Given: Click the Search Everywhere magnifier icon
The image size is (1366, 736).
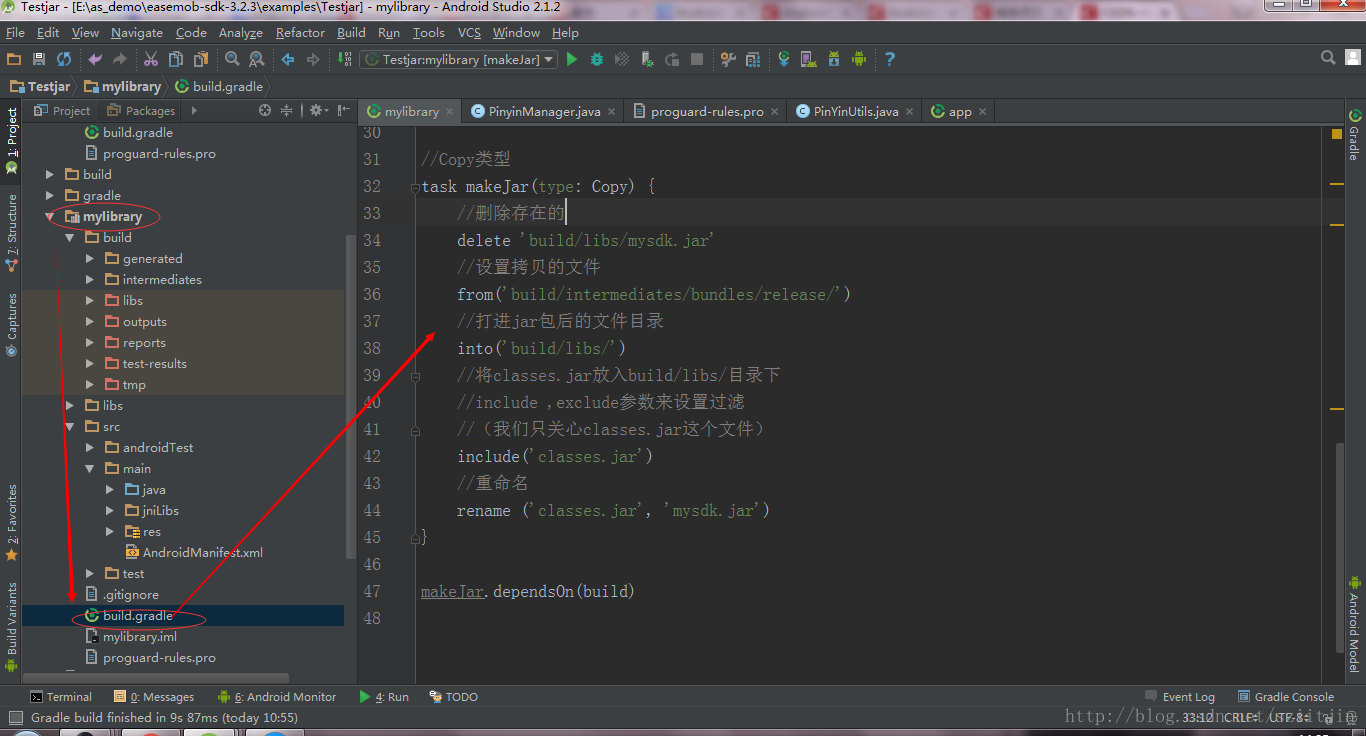Looking at the screenshot, I should coord(1328,58).
